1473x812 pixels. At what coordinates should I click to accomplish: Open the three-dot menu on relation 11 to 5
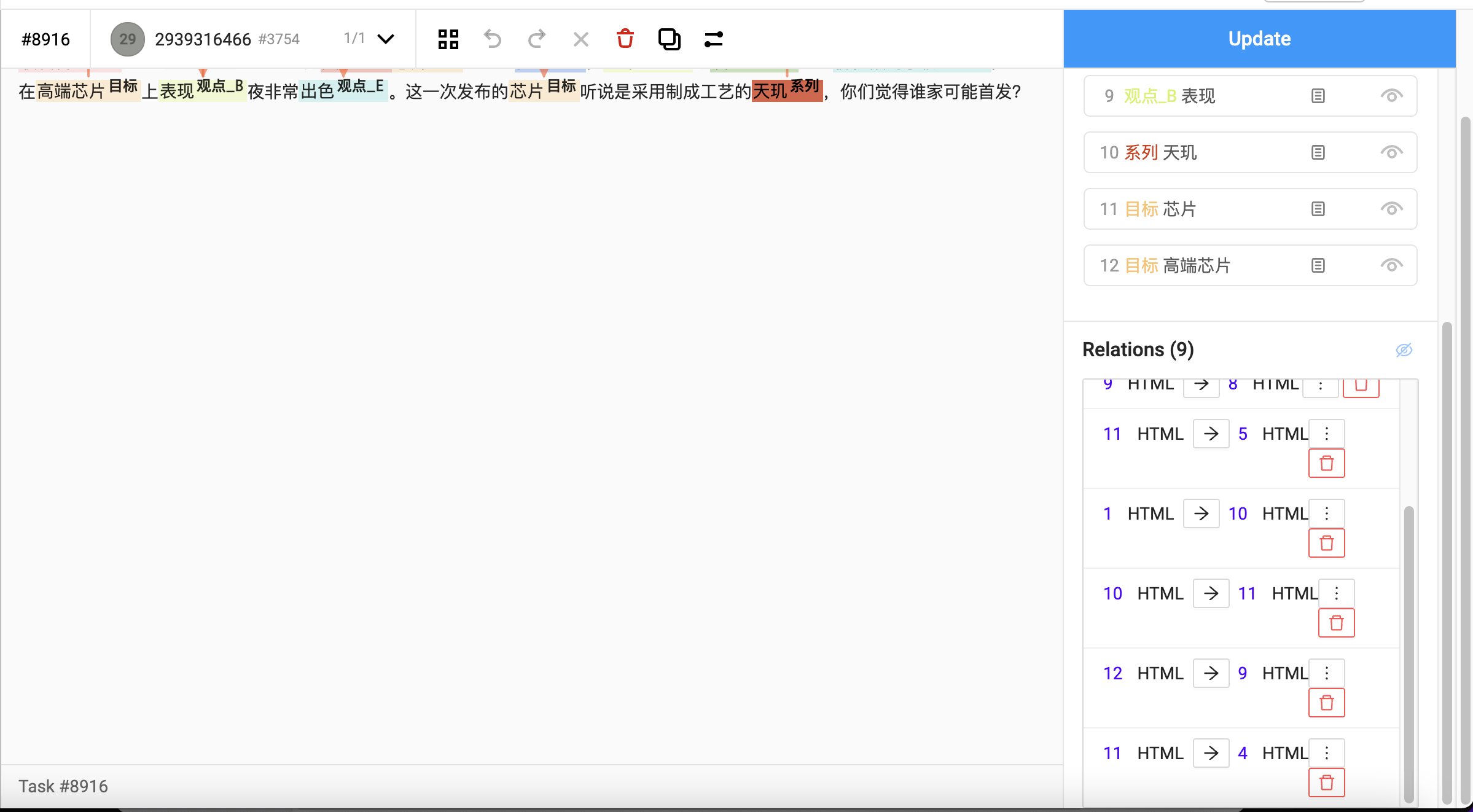pos(1326,433)
